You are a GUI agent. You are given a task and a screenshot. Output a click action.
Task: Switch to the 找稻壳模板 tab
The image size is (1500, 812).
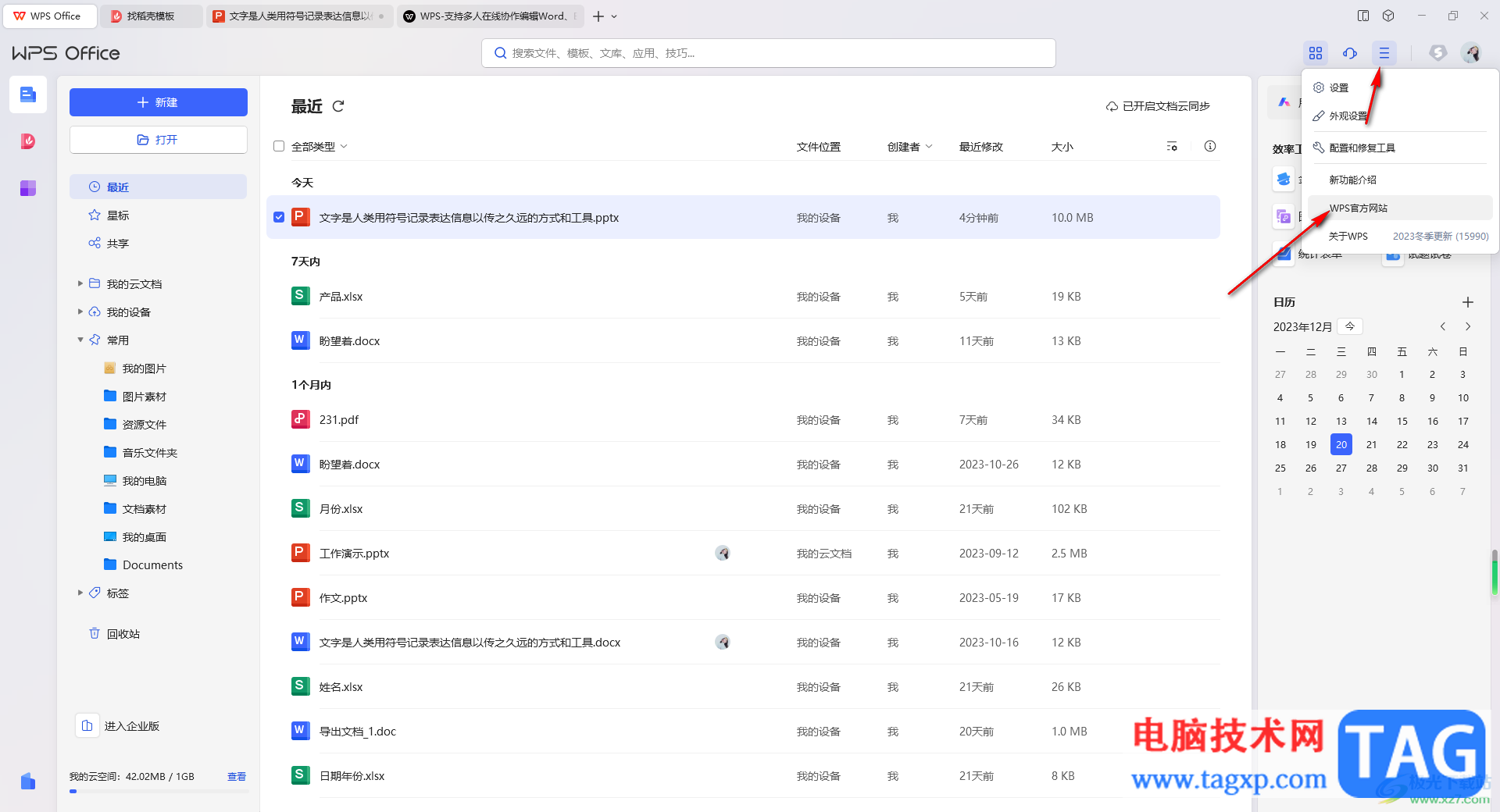pyautogui.click(x=152, y=16)
